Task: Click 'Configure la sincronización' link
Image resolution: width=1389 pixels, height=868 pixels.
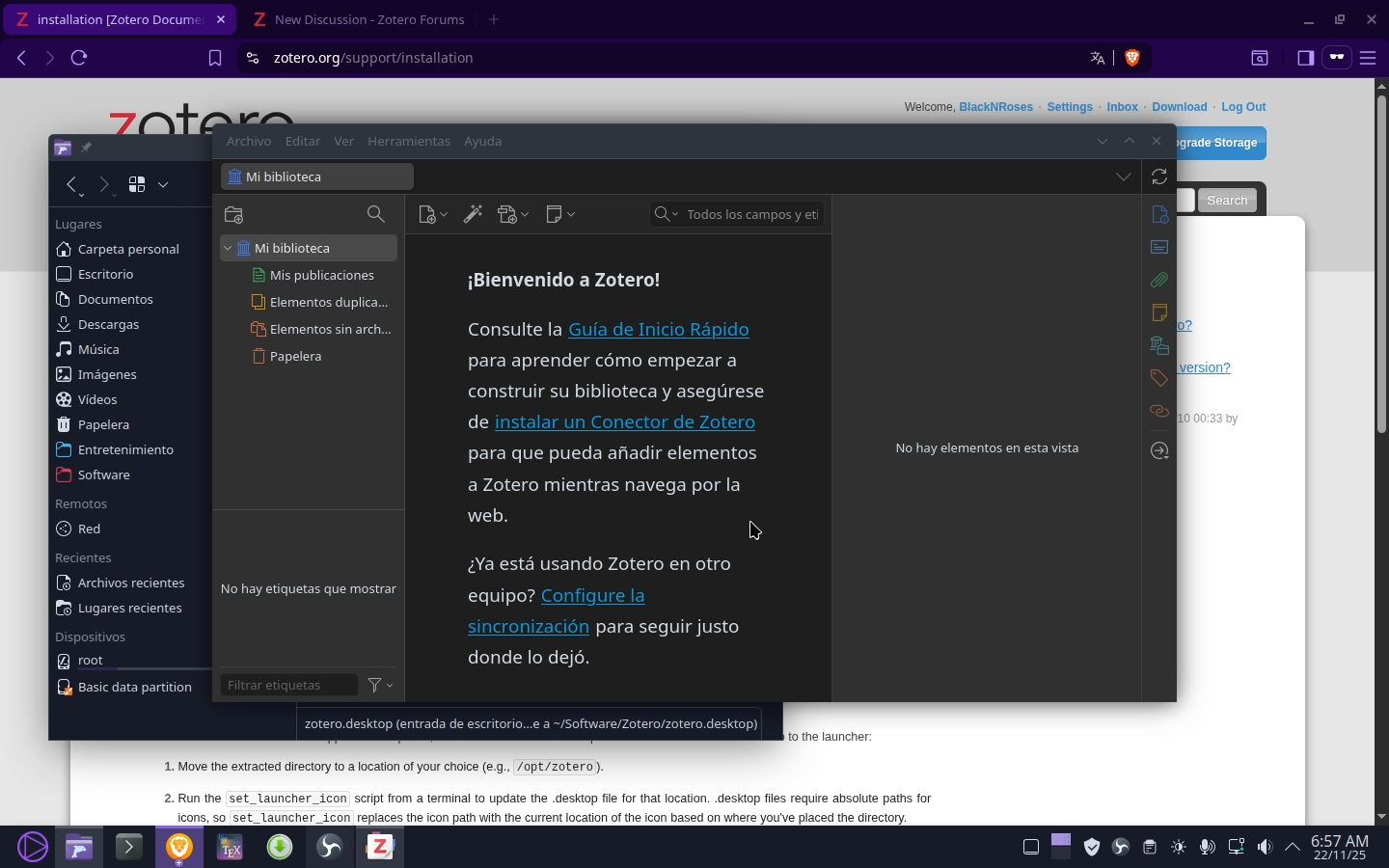Action: [x=557, y=610]
